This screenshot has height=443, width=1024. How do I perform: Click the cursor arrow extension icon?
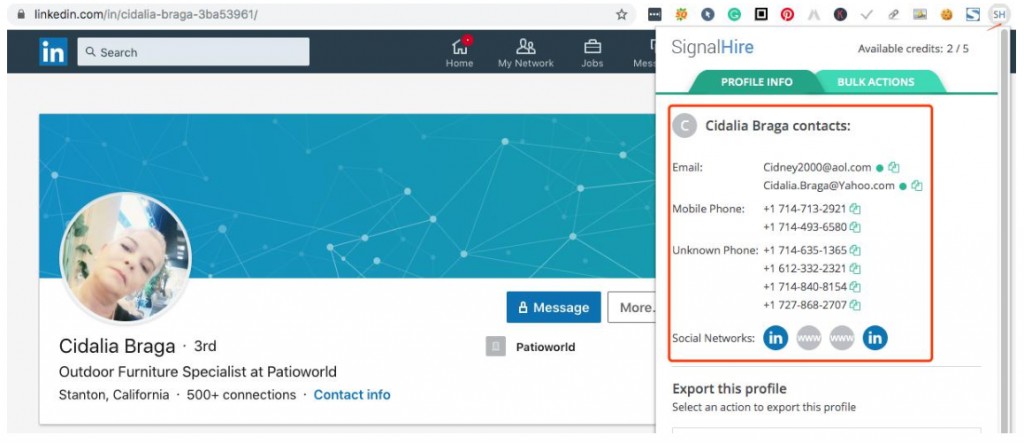708,14
